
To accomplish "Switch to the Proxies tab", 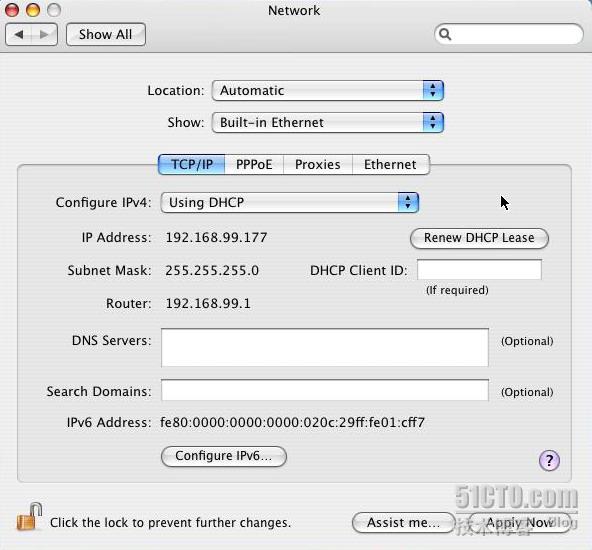I will click(318, 165).
